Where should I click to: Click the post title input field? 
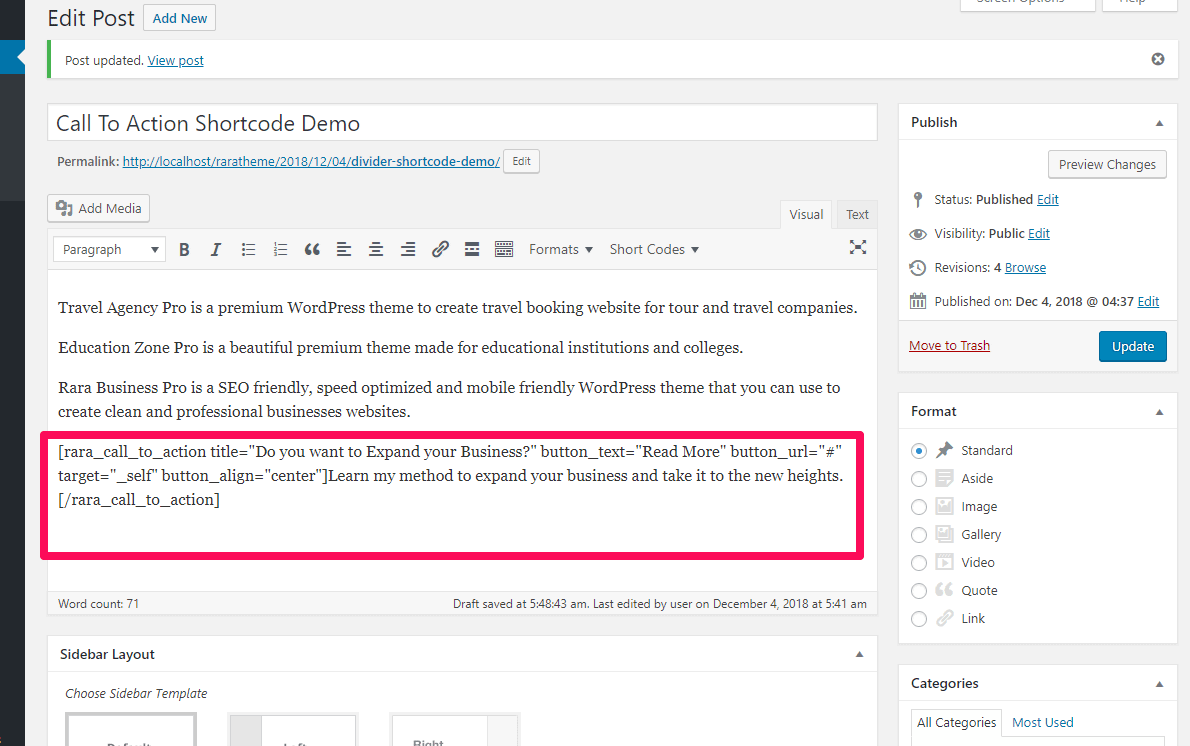coord(461,124)
